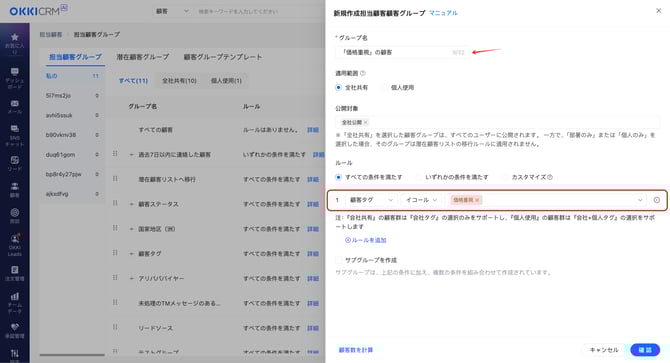This screenshot has width=670, height=363.
Task: Click the グループ名 input field
Action: 402,53
